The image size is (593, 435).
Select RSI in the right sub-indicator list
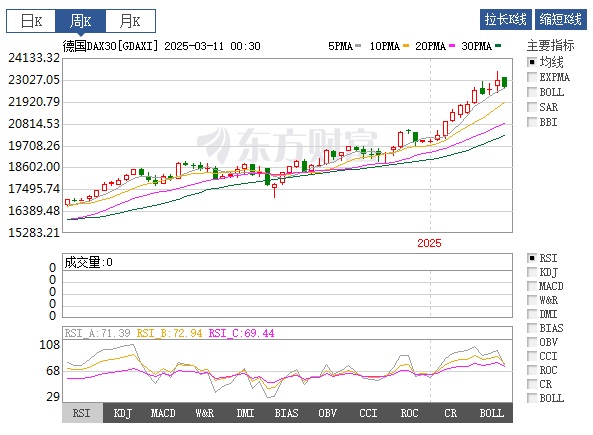point(532,258)
